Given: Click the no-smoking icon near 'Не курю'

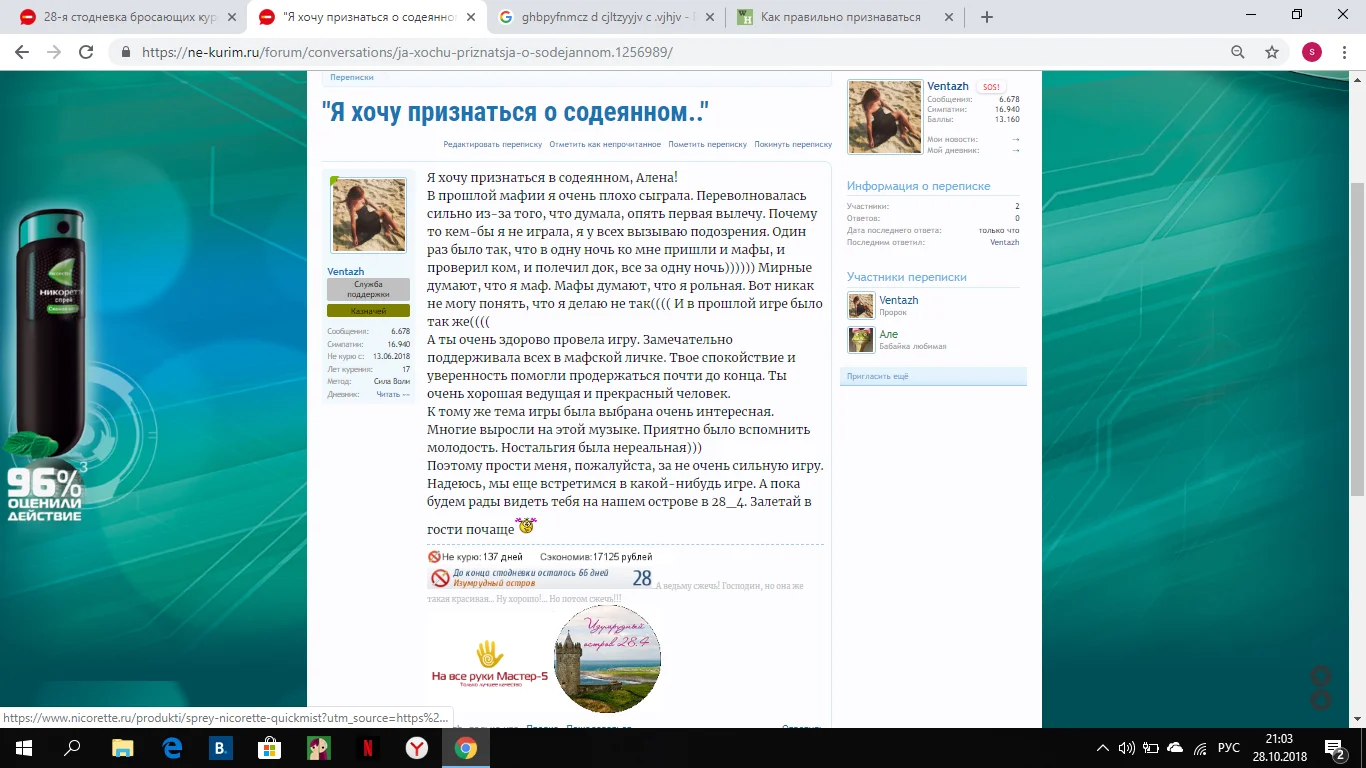Looking at the screenshot, I should pos(434,556).
